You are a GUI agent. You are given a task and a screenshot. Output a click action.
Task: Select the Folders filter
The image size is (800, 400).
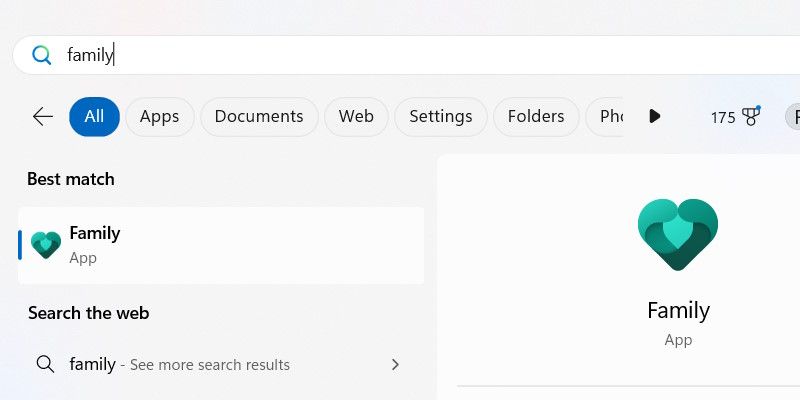tap(536, 117)
